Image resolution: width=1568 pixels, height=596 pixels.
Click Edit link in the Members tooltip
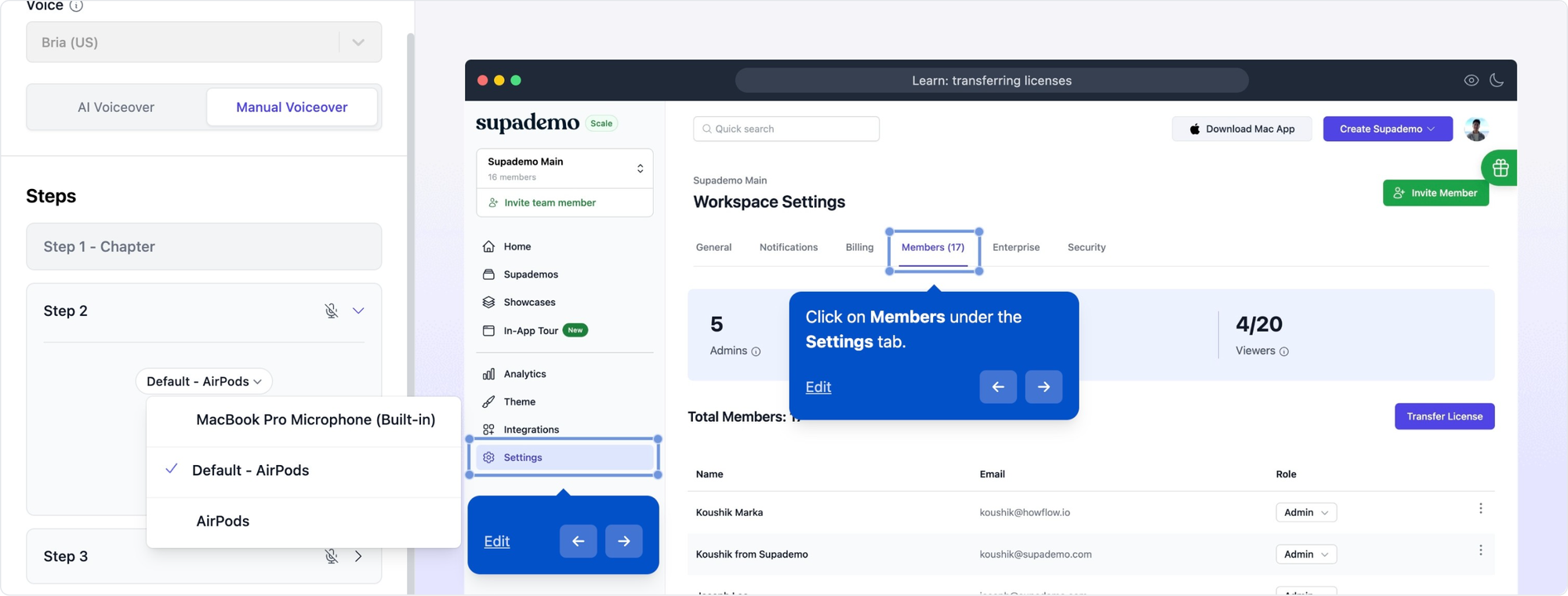coord(818,387)
